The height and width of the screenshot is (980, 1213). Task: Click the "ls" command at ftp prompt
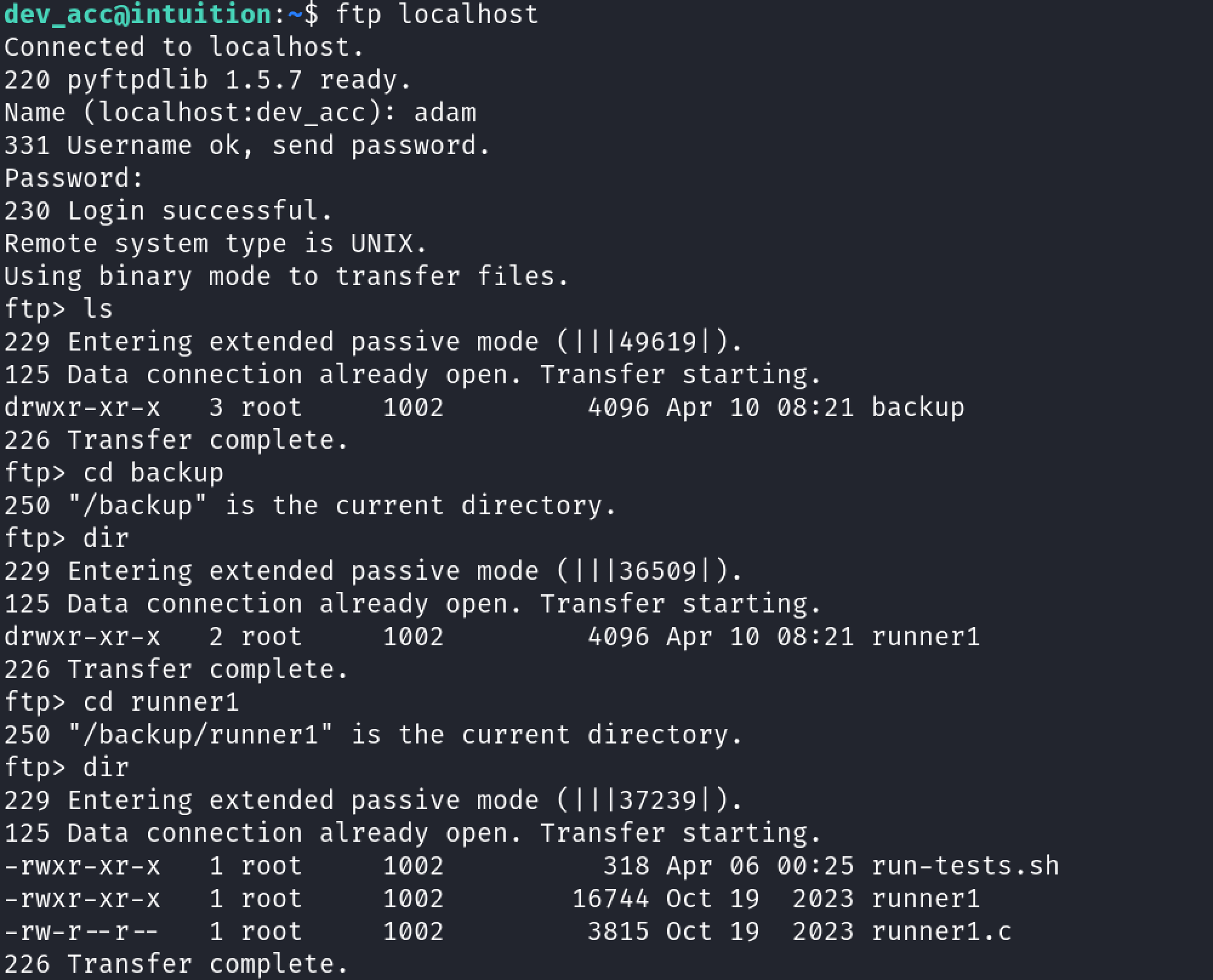(x=98, y=309)
